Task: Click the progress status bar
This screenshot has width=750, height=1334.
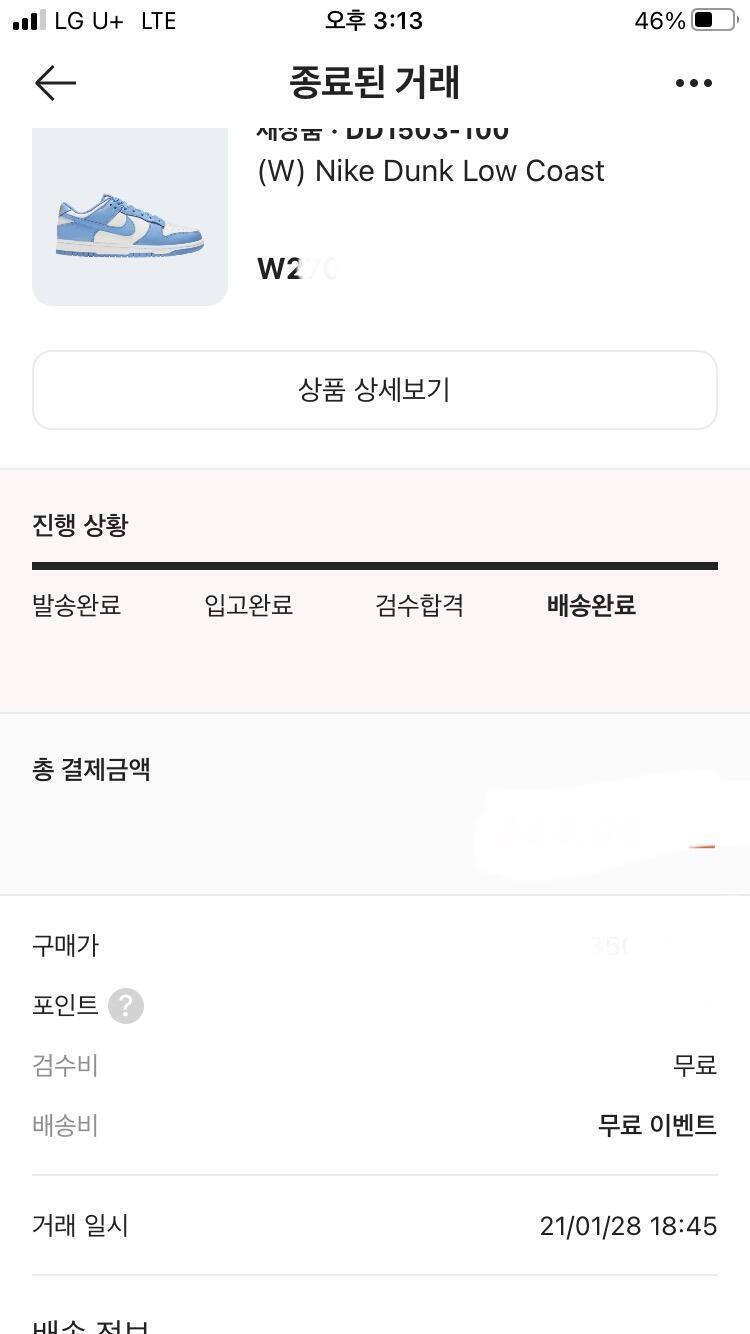Action: tap(375, 566)
